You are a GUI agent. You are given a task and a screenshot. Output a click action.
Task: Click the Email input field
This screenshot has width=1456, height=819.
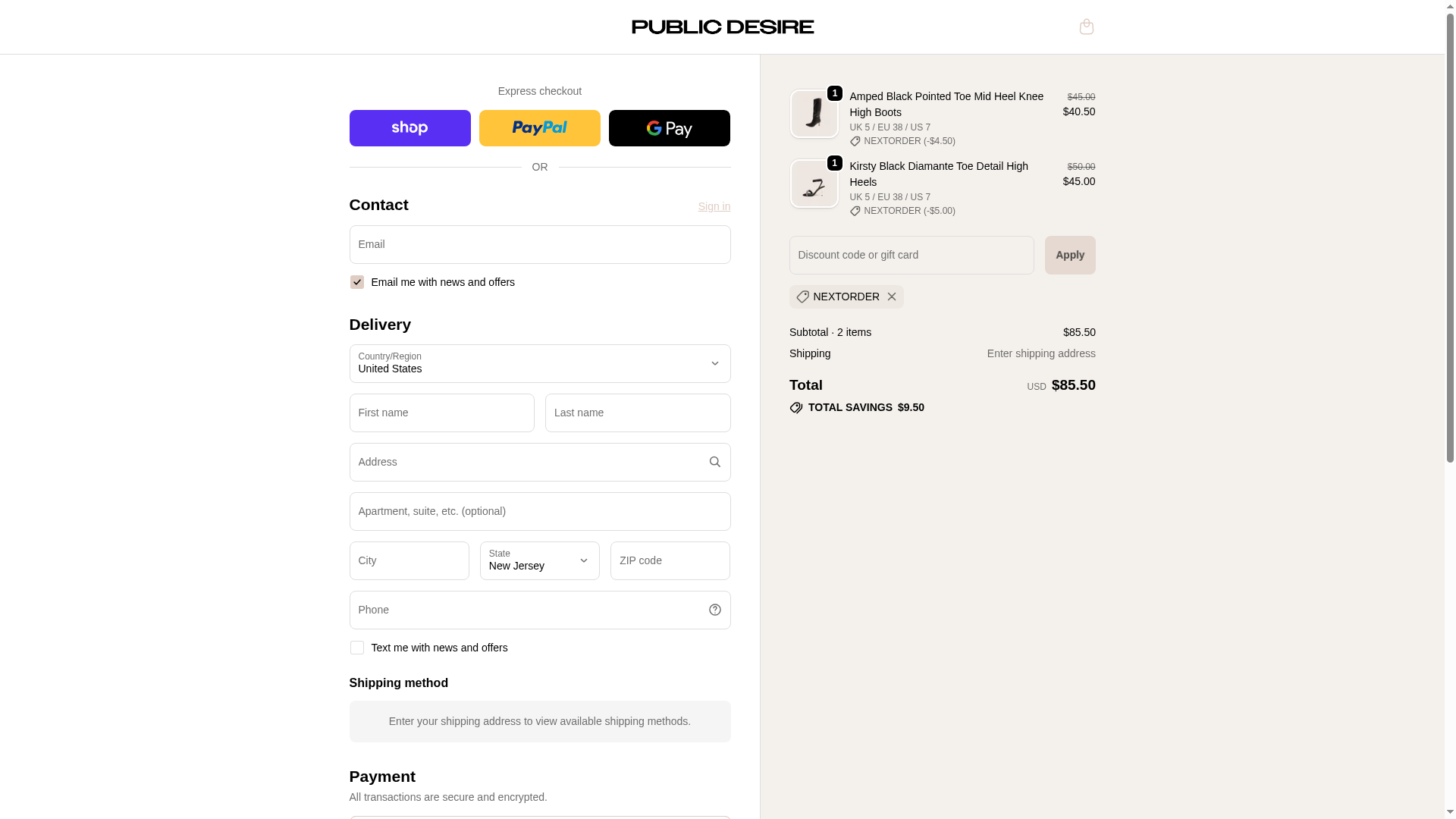pyautogui.click(x=539, y=244)
